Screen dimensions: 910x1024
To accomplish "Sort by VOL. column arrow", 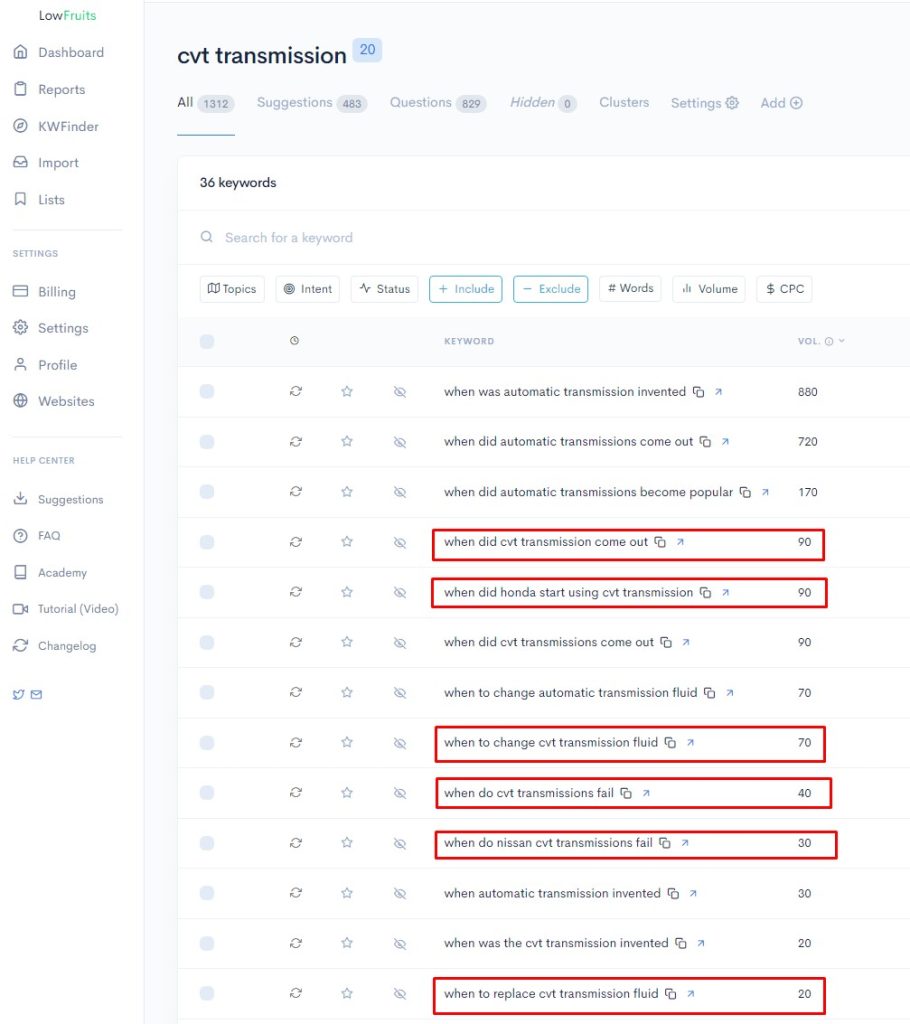I will [x=841, y=341].
